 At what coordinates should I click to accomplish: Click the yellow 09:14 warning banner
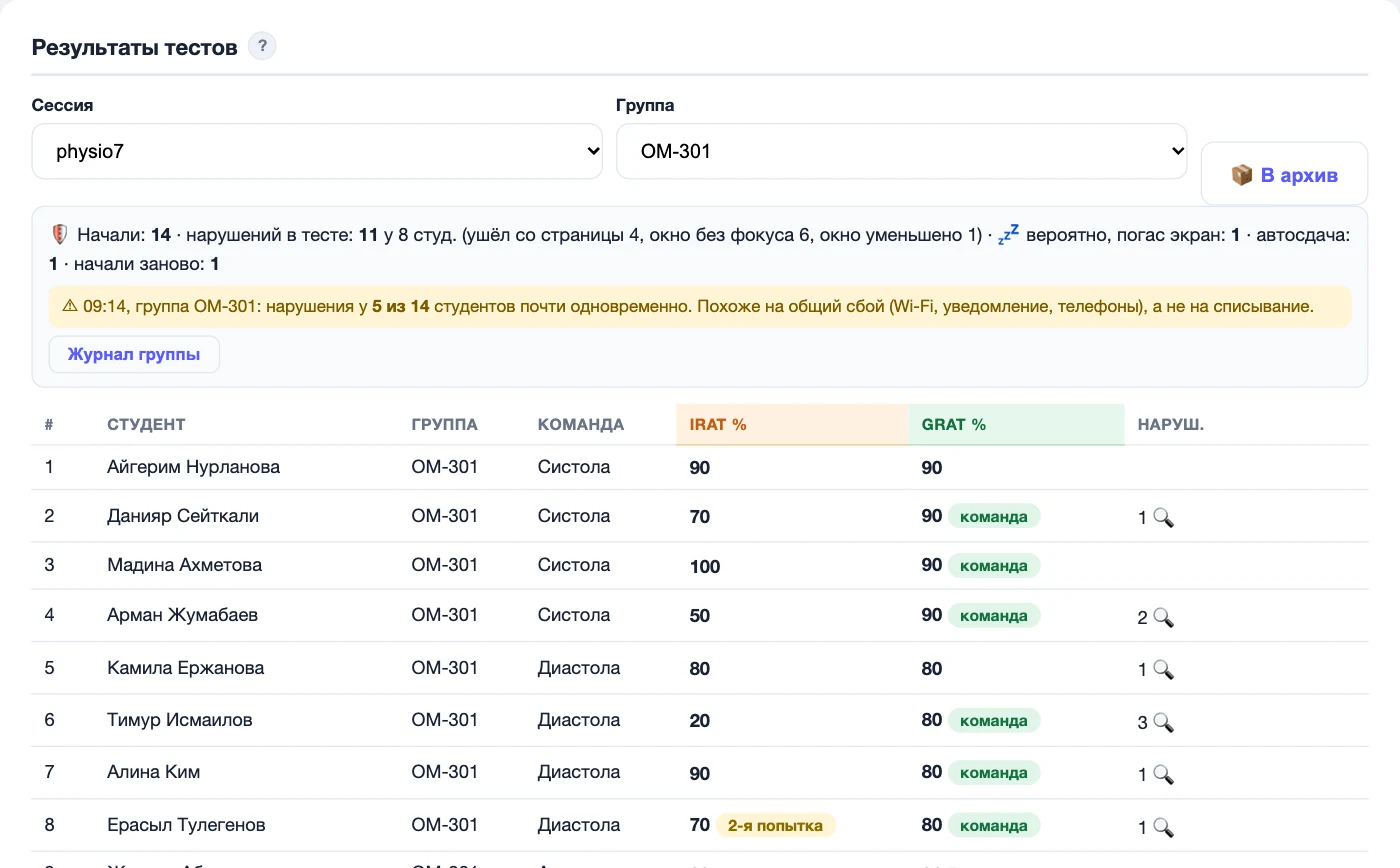[x=700, y=306]
